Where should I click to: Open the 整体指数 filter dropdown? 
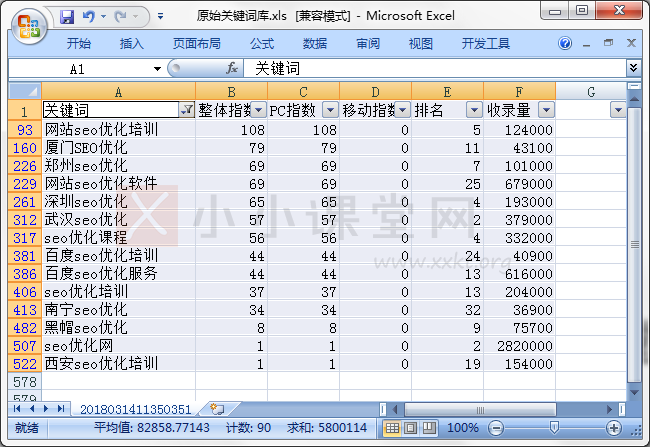[x=259, y=110]
